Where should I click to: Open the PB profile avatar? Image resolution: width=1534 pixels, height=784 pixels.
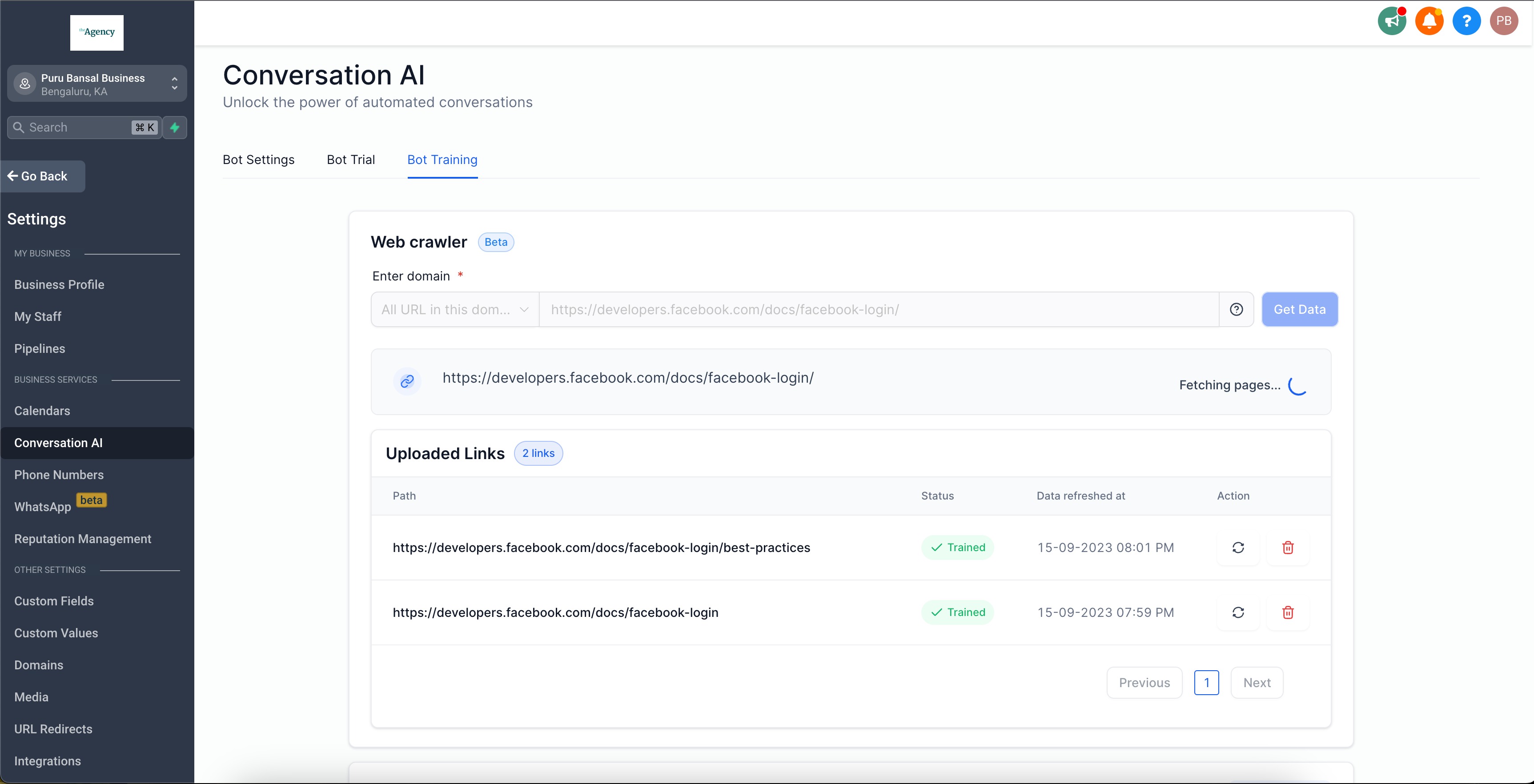[1504, 21]
